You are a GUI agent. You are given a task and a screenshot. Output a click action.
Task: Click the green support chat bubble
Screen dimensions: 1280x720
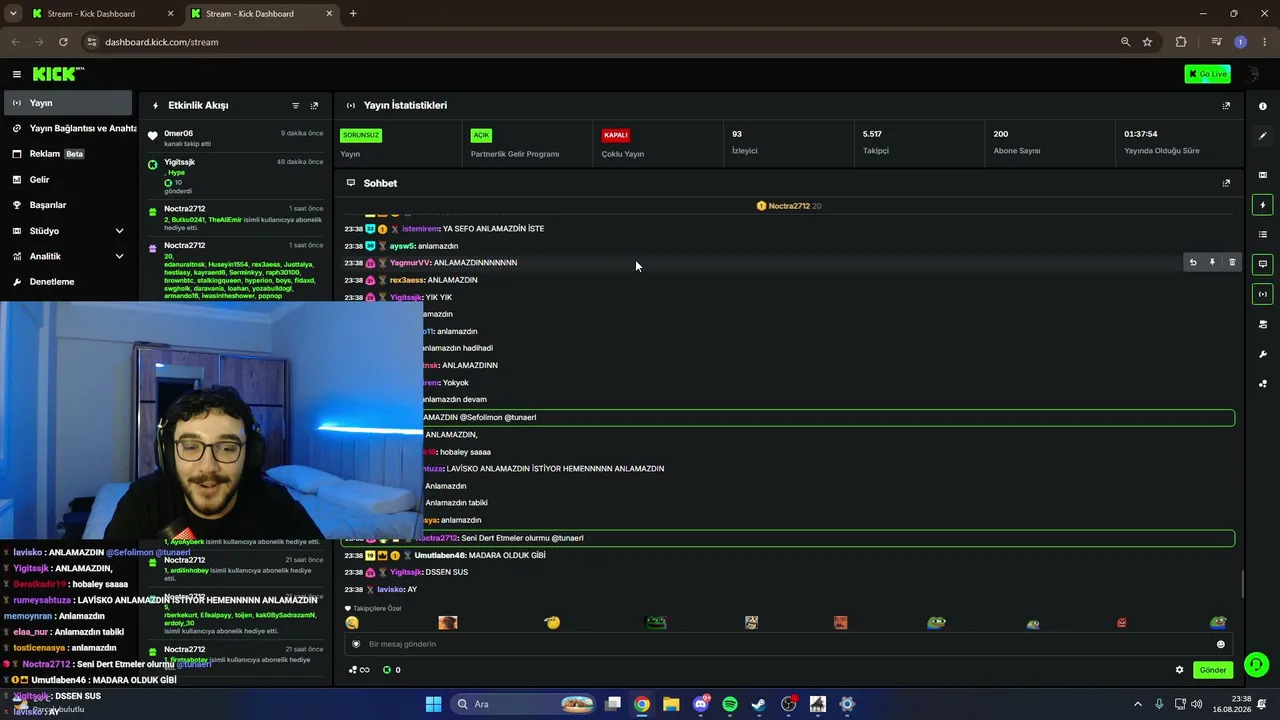[x=1256, y=665]
